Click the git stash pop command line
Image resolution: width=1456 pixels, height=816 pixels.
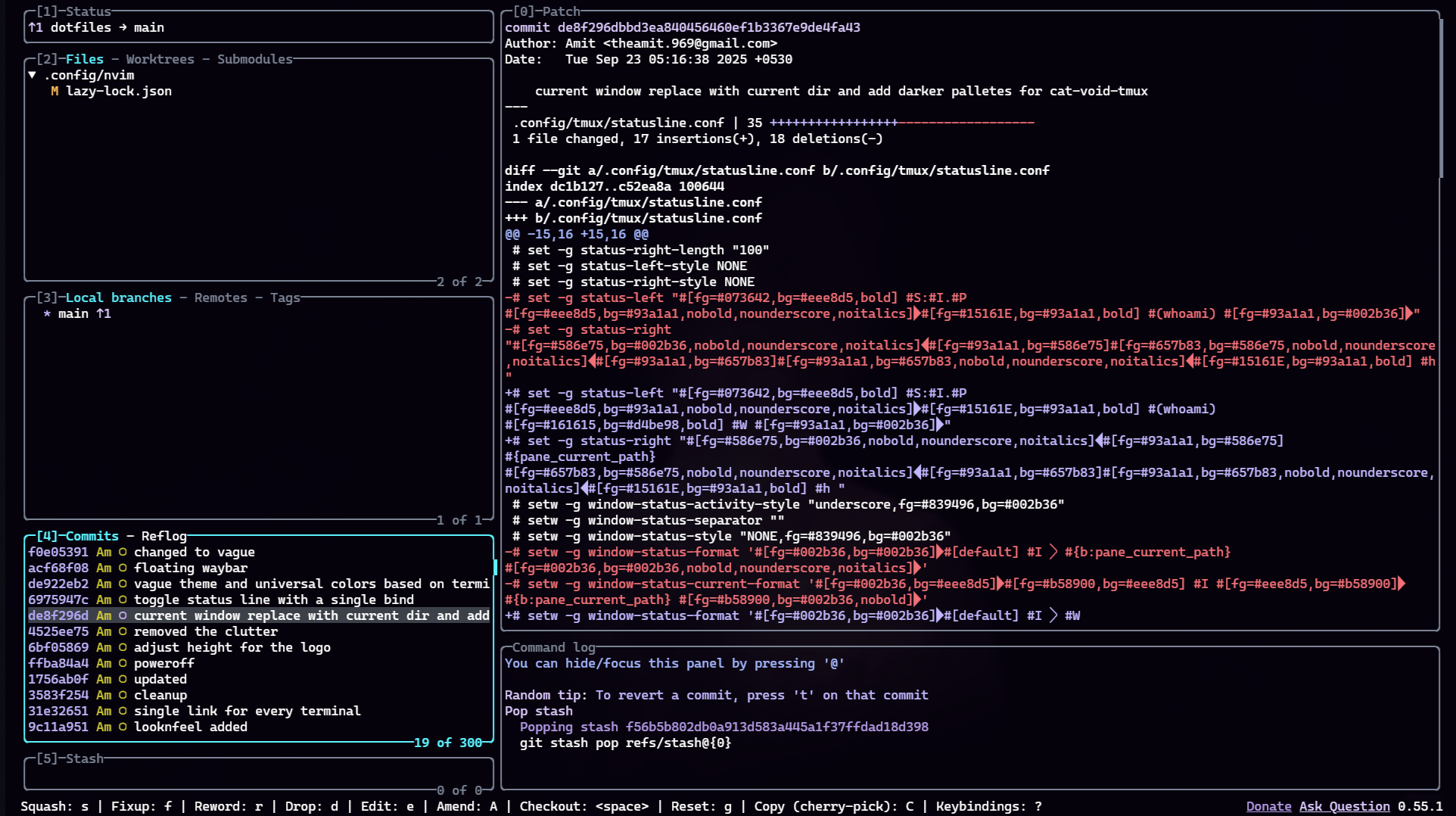(x=626, y=743)
